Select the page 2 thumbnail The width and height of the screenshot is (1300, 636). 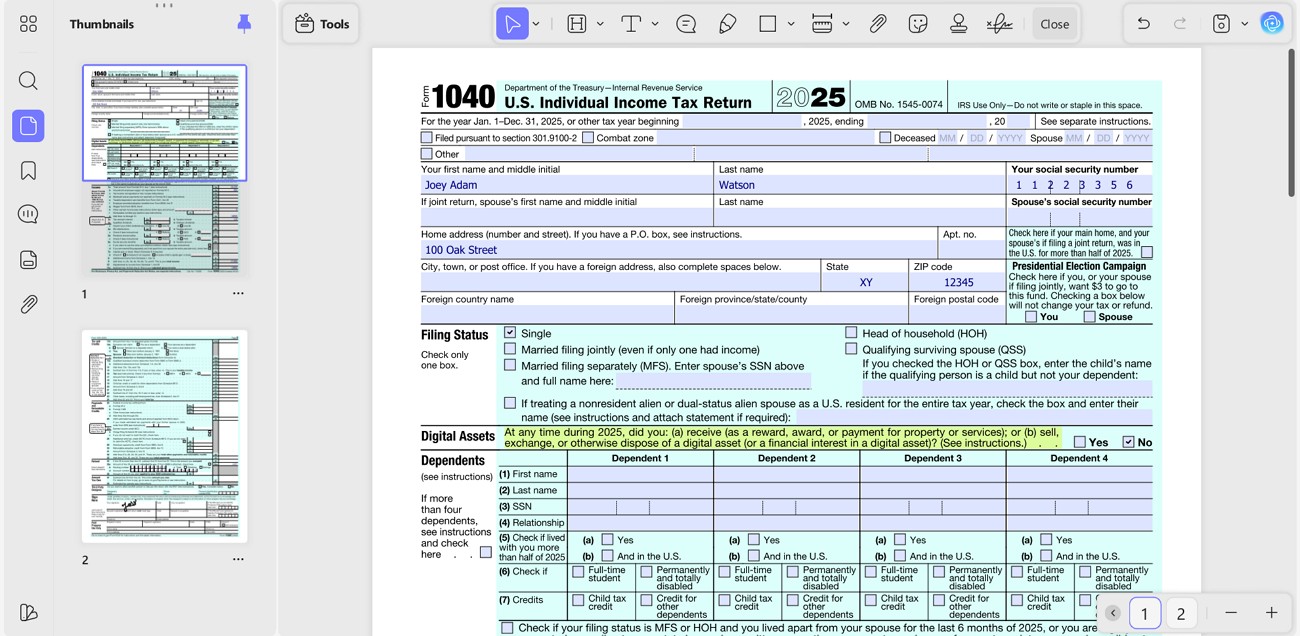[164, 436]
